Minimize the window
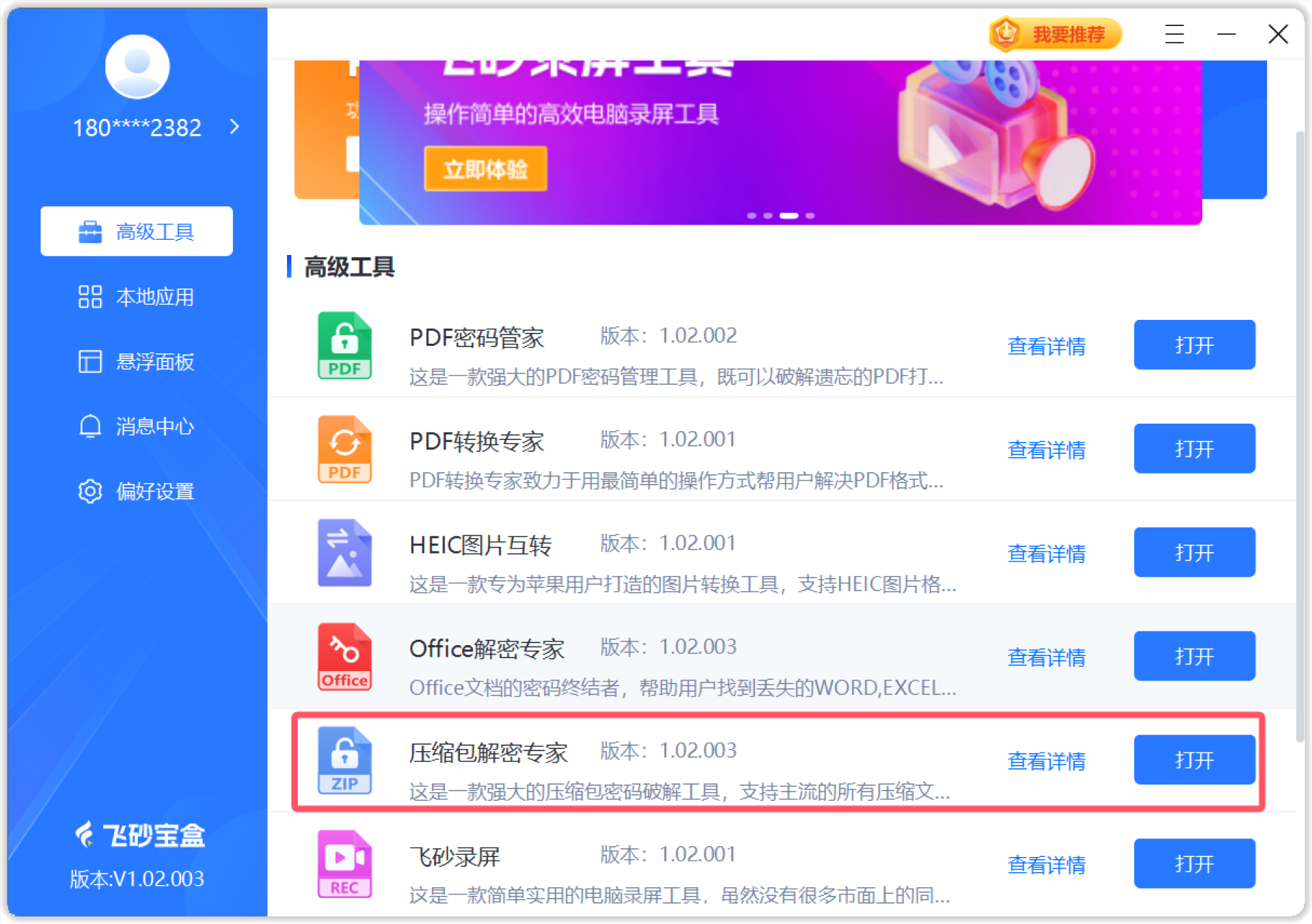1312x924 pixels. coord(1227,34)
